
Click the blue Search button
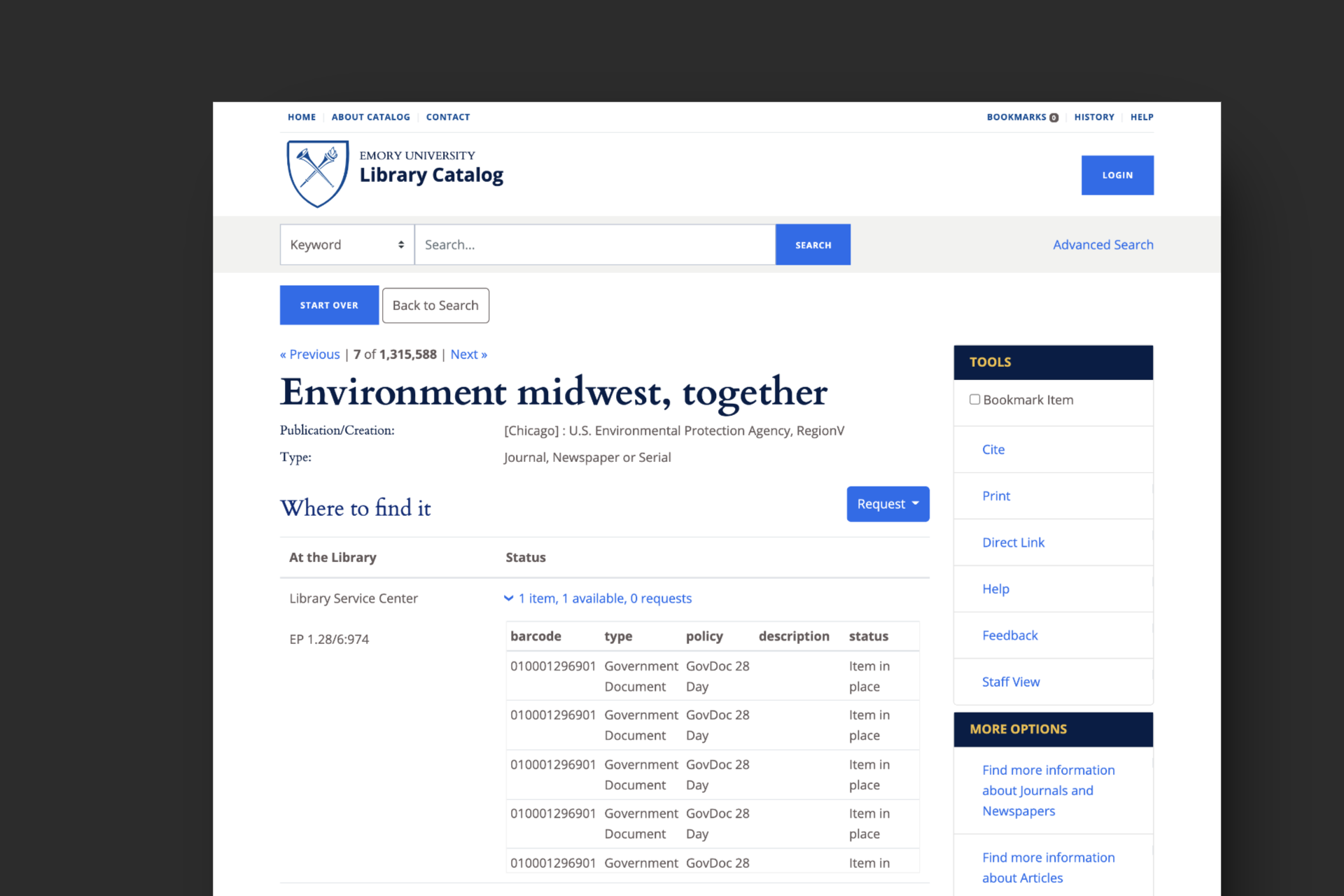point(813,245)
